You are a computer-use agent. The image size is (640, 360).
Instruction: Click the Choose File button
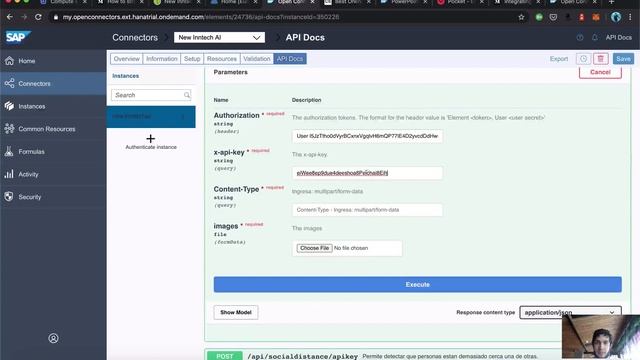pos(314,248)
